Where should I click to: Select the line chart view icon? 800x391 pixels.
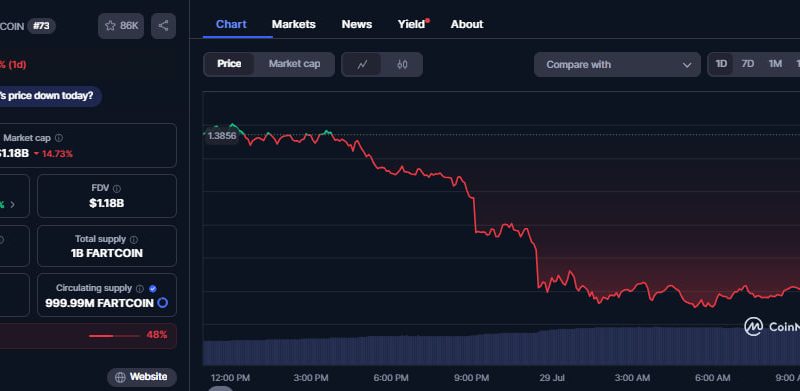pyautogui.click(x=362, y=65)
